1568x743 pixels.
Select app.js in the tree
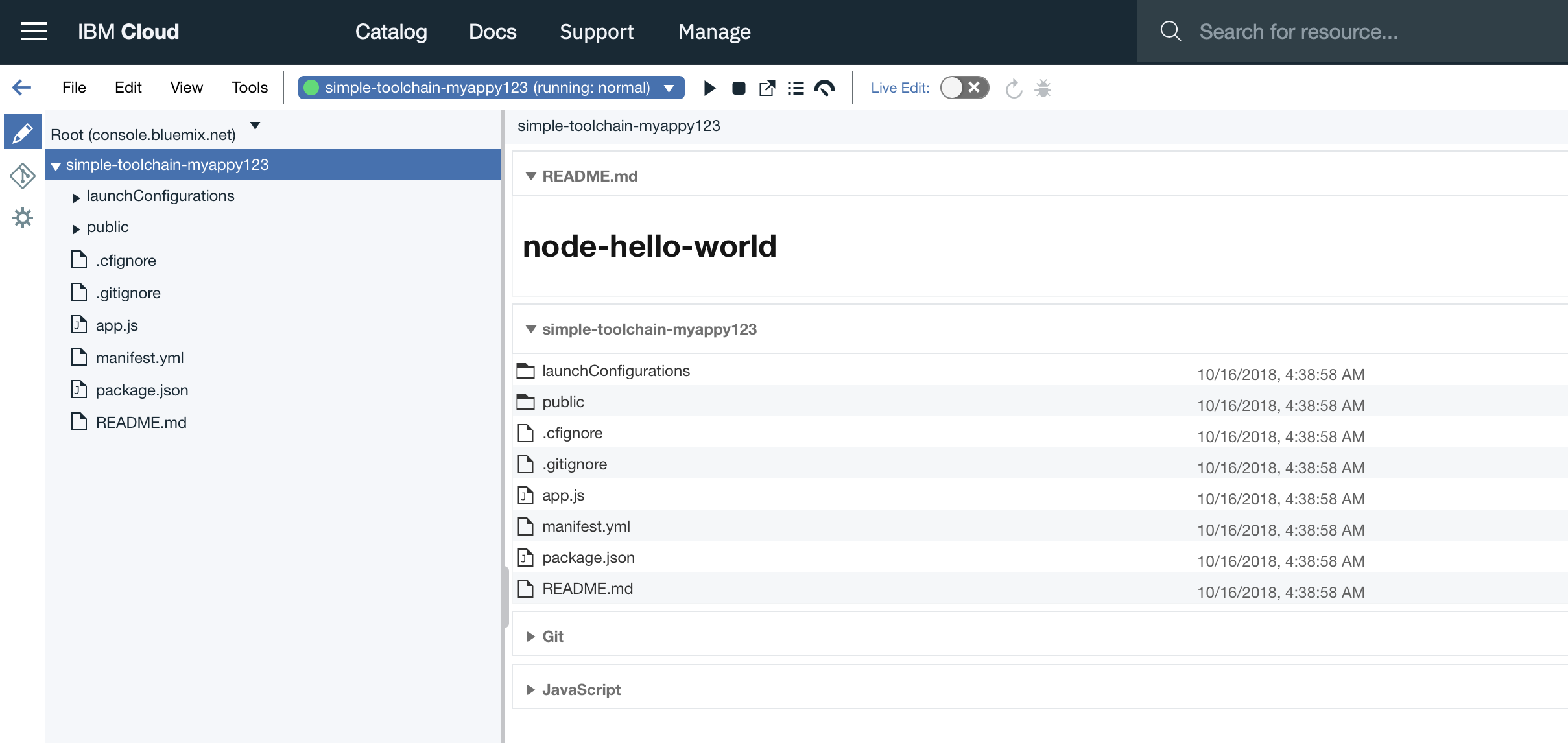(x=117, y=325)
